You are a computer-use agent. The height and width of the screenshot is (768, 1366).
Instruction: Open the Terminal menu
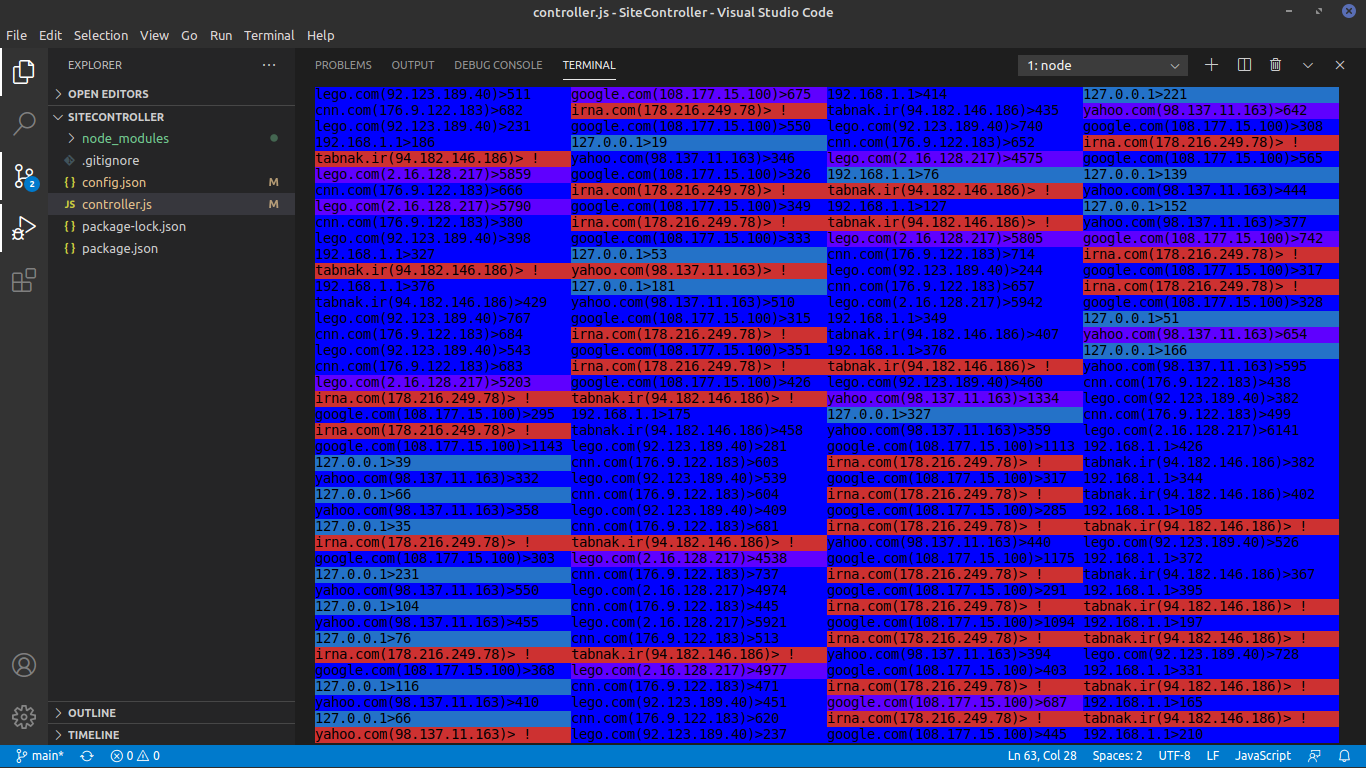click(269, 35)
